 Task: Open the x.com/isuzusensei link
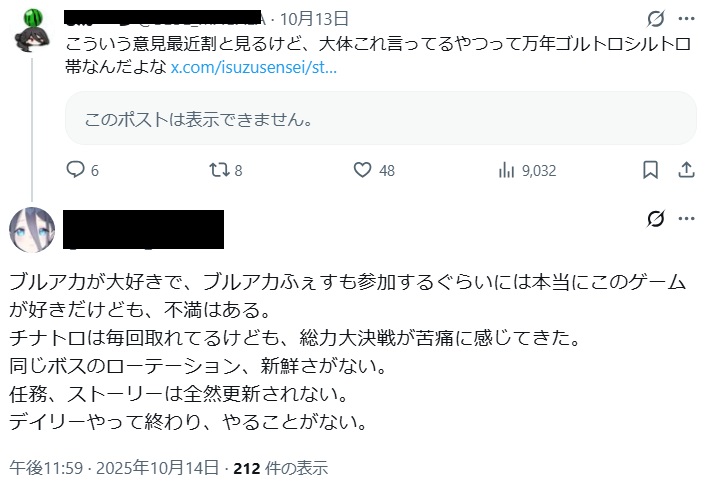(253, 68)
